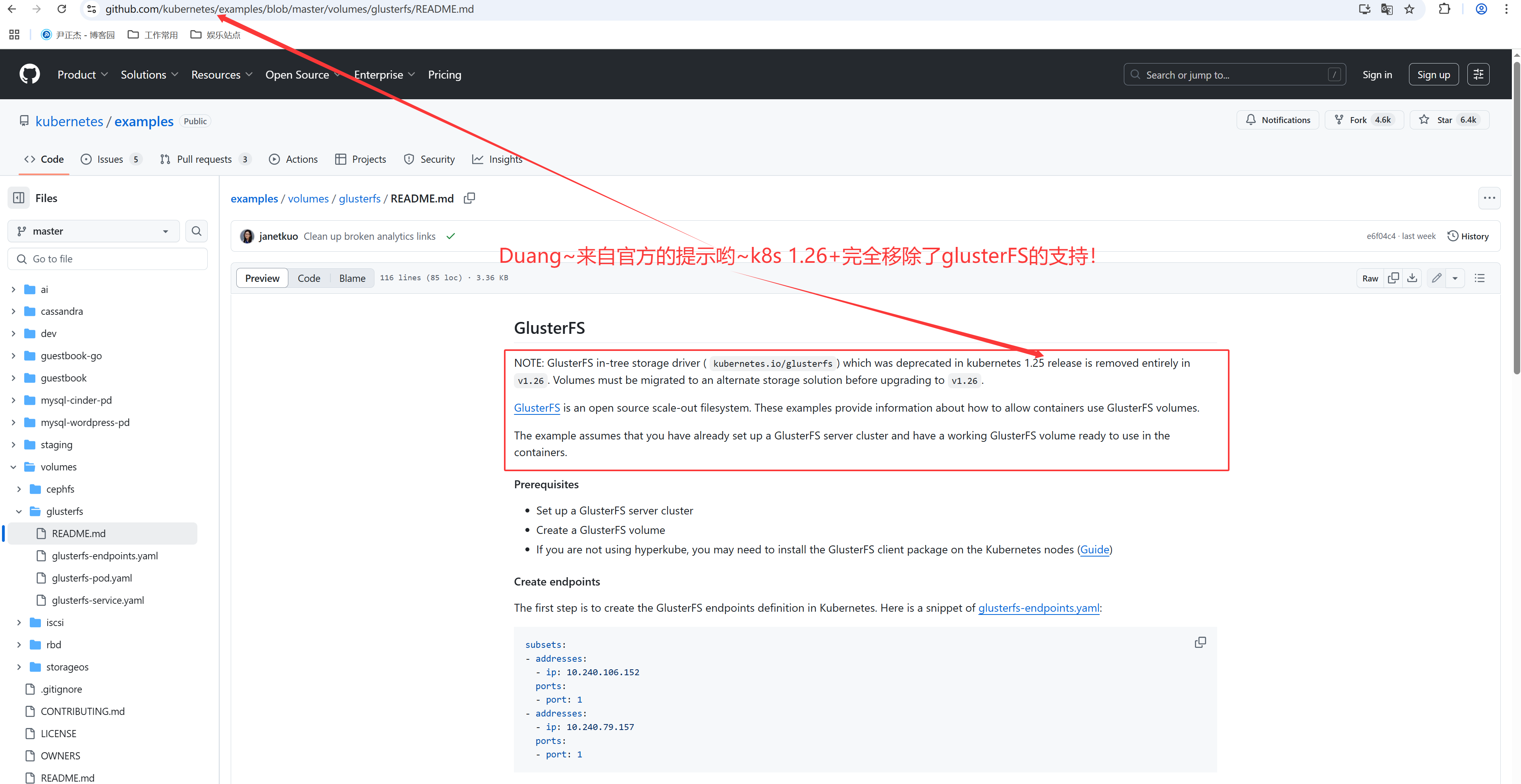The width and height of the screenshot is (1521, 784).
Task: Collapse the glusterfs folder
Action: [19, 511]
